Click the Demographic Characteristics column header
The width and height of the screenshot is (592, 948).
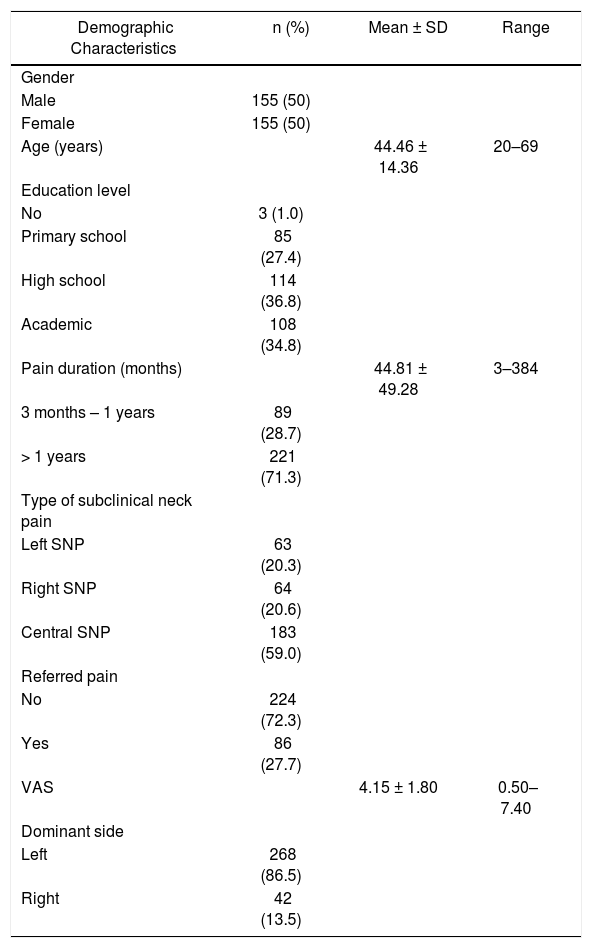123,37
